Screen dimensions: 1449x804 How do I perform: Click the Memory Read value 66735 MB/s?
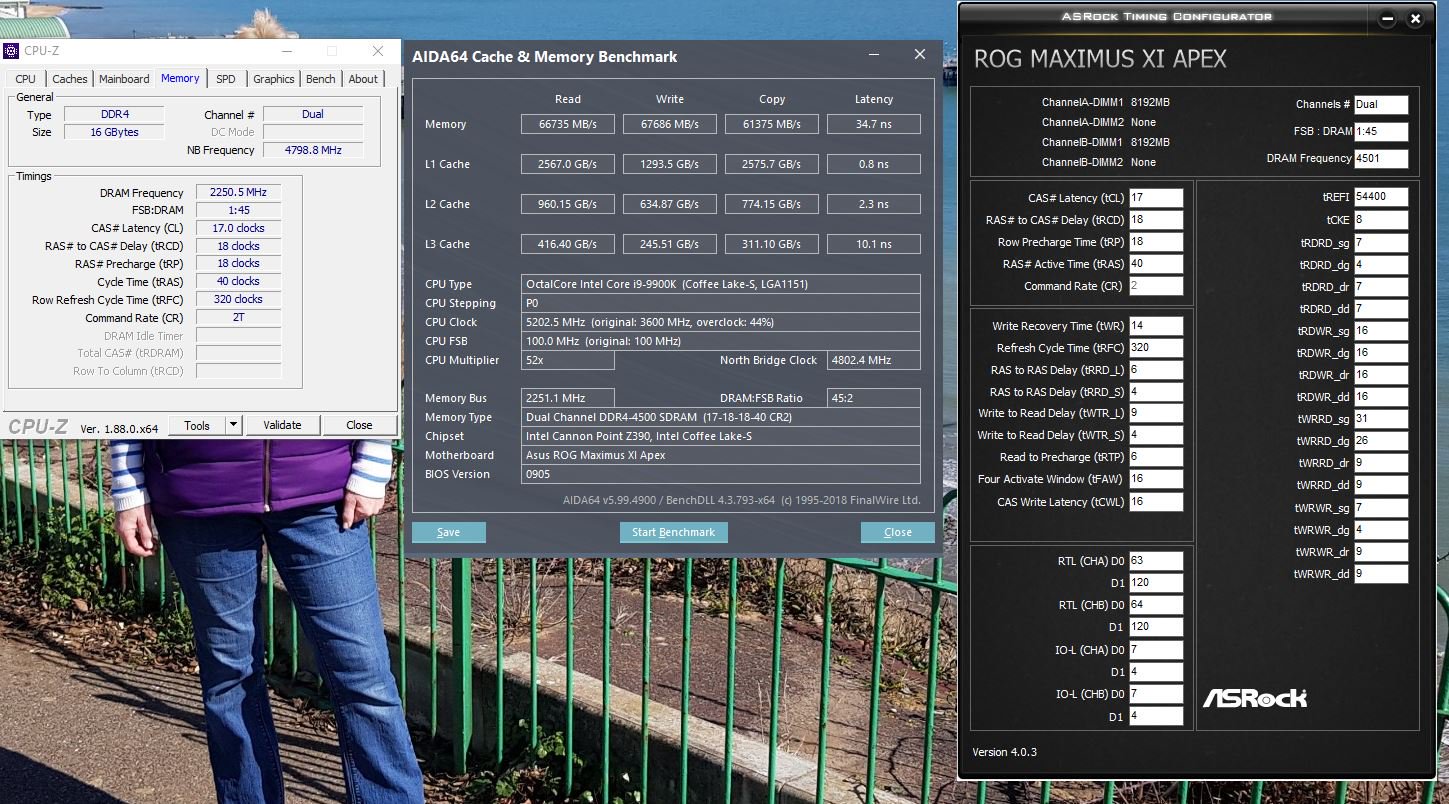pyautogui.click(x=567, y=124)
